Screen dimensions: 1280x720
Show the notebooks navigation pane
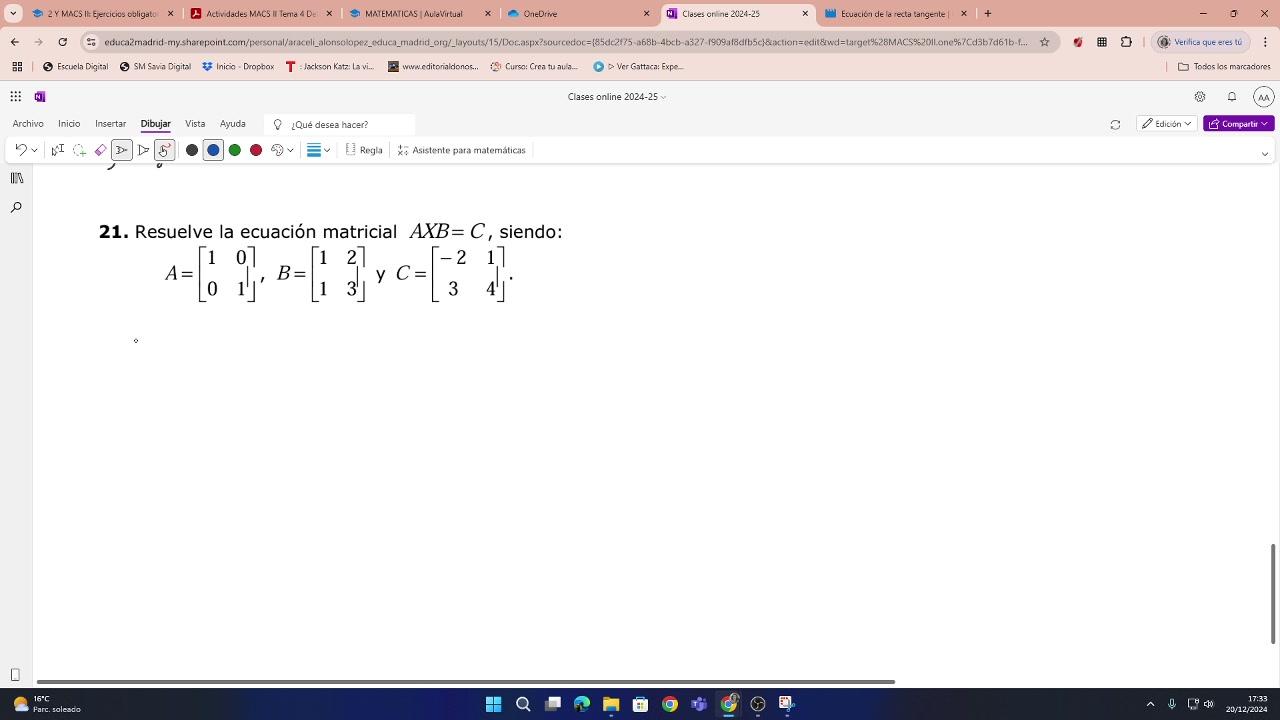pos(16,178)
